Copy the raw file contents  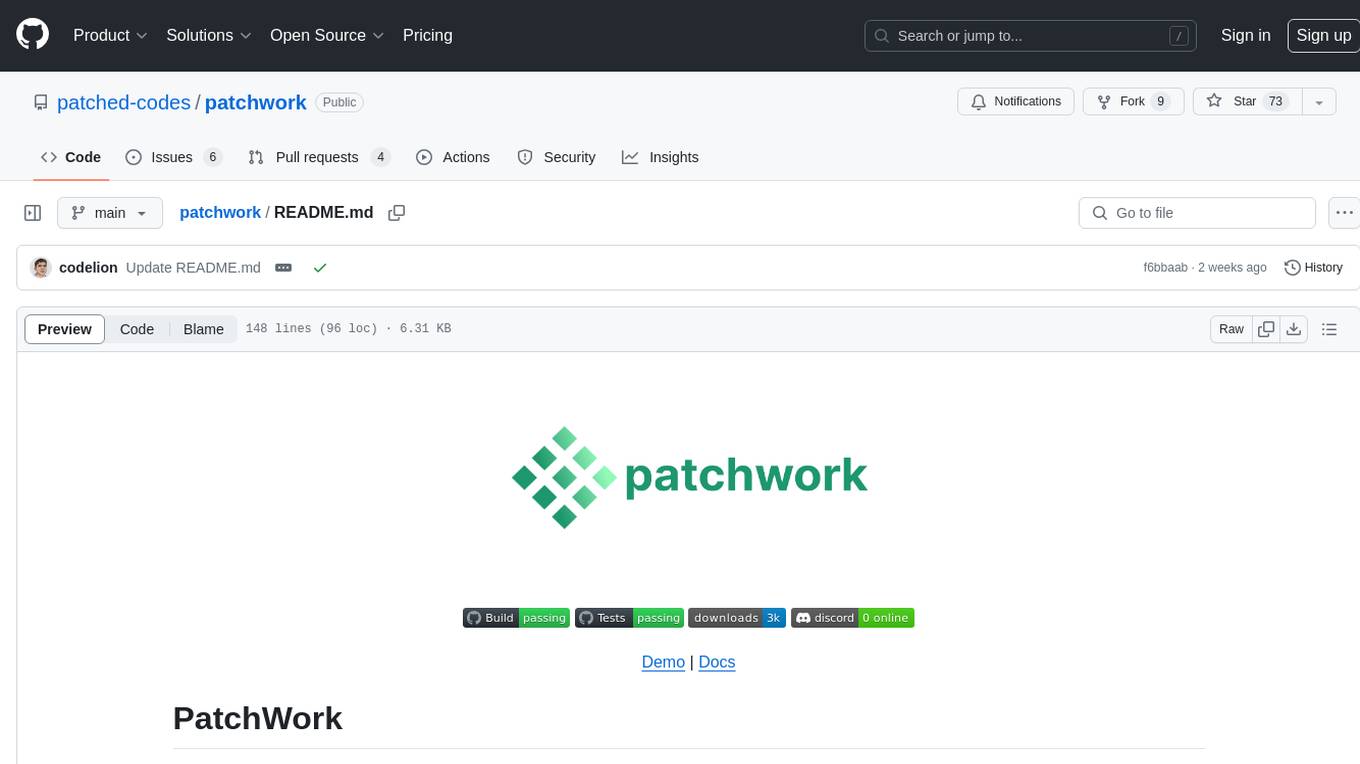click(x=1267, y=329)
